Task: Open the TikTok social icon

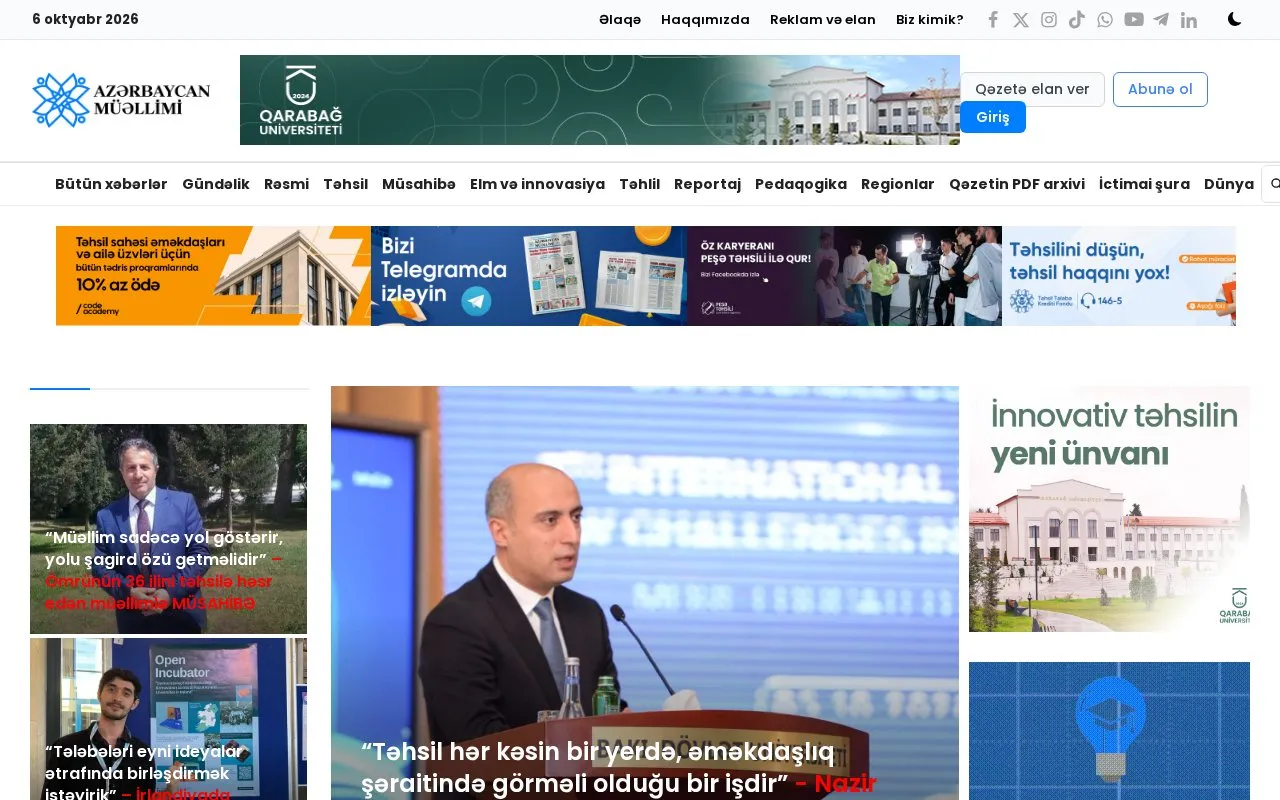Action: [x=1077, y=20]
